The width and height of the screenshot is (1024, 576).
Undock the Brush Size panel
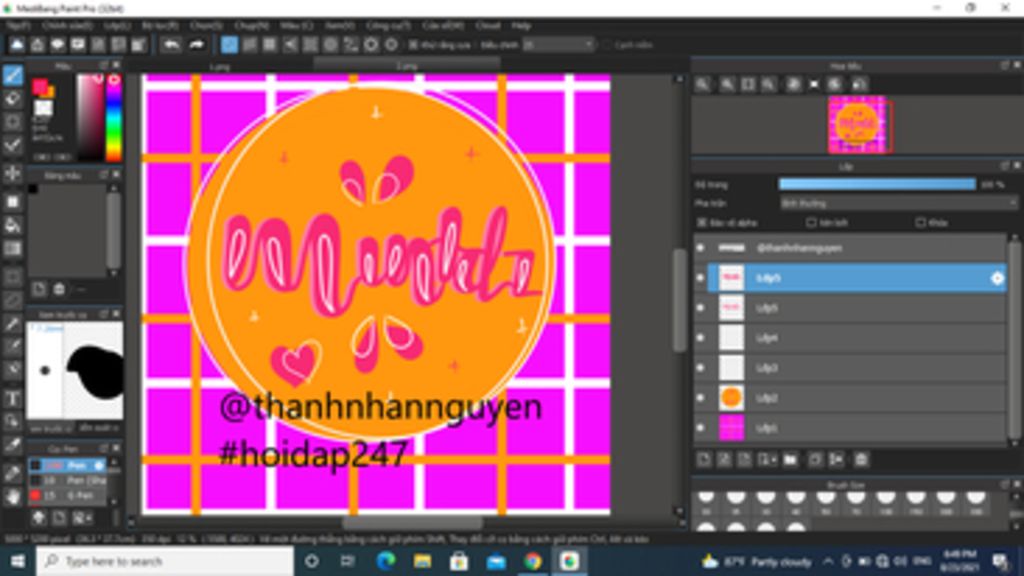coord(1004,484)
